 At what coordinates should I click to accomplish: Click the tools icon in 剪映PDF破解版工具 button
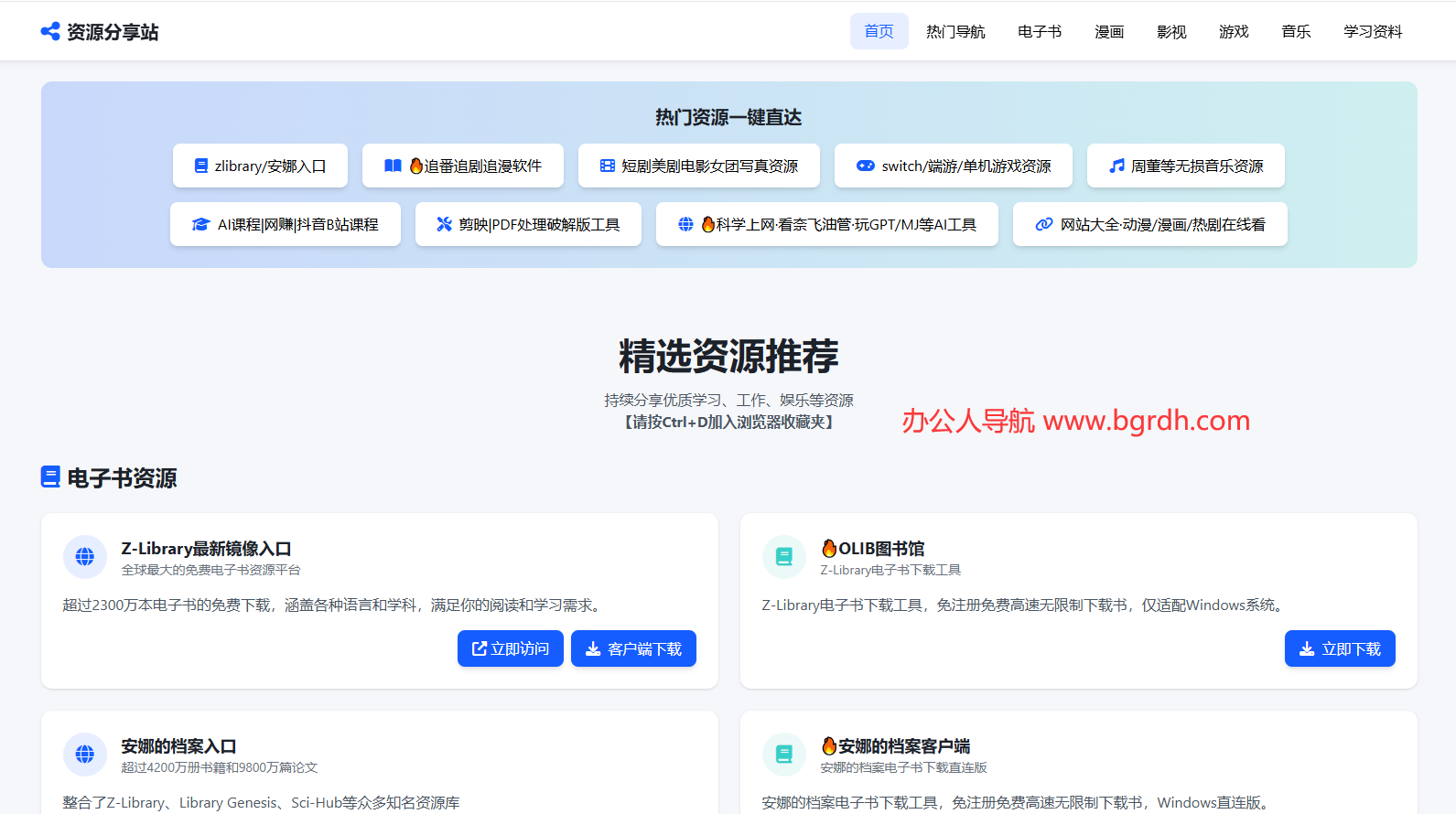pos(444,225)
